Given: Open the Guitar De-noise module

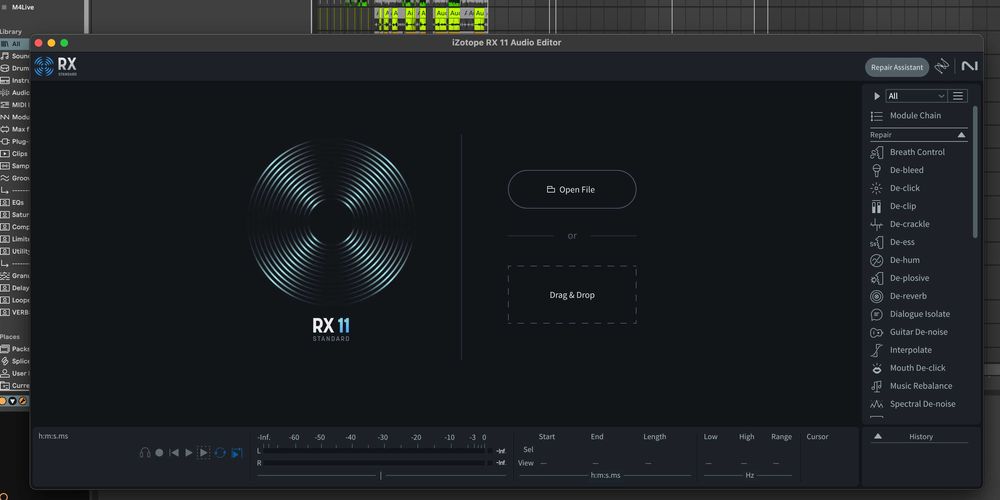Looking at the screenshot, I should [x=918, y=332].
